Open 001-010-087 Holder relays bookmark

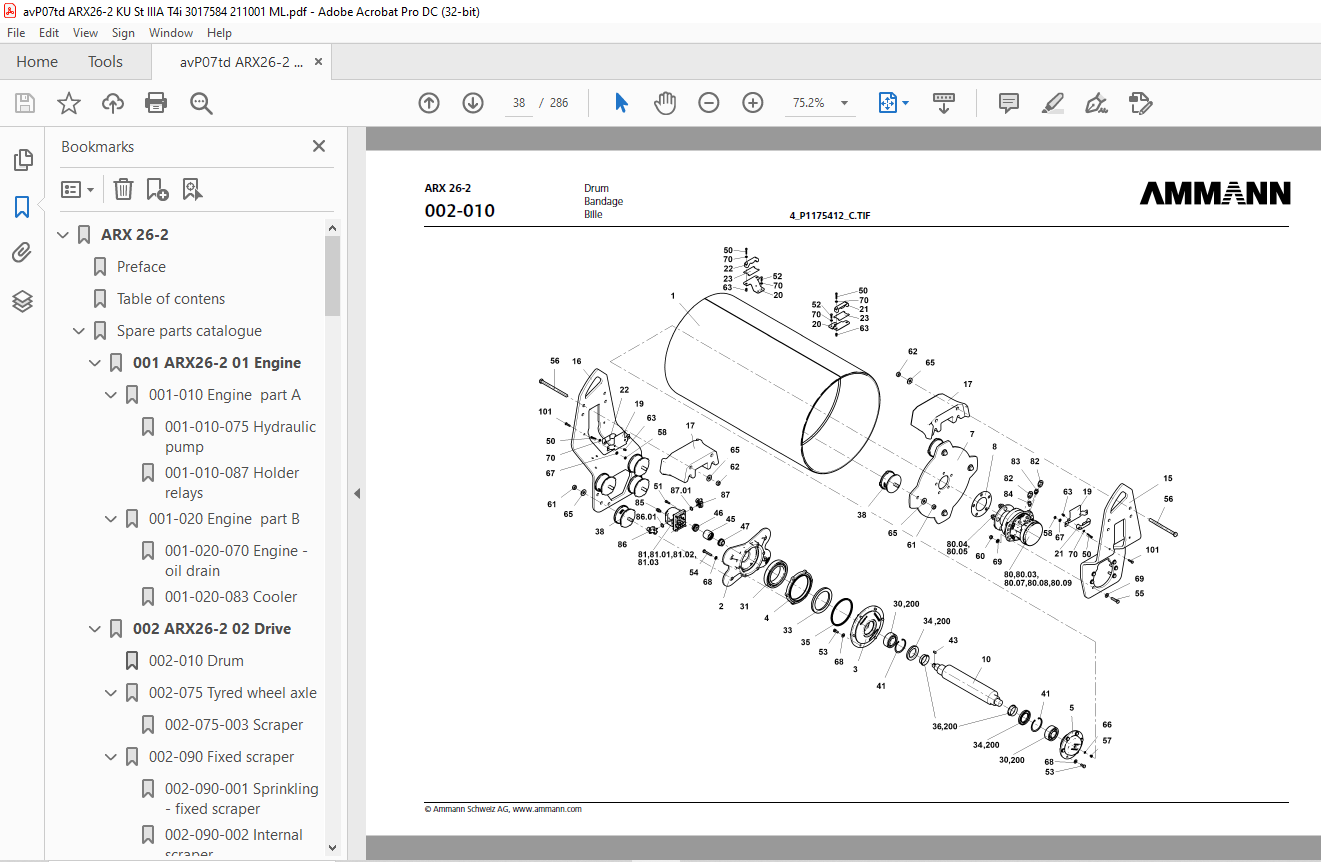232,483
